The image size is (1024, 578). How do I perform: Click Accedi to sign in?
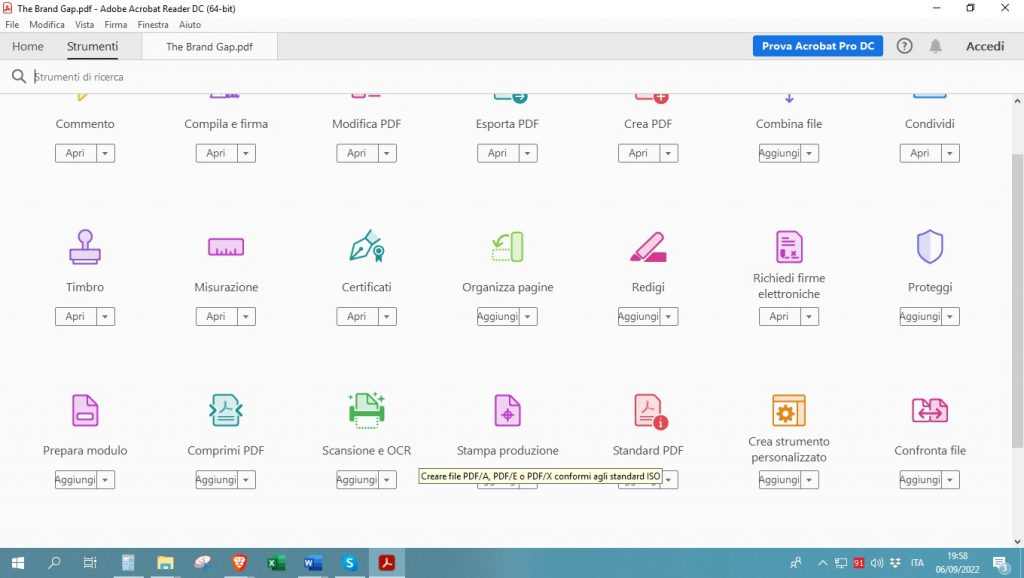[984, 46]
